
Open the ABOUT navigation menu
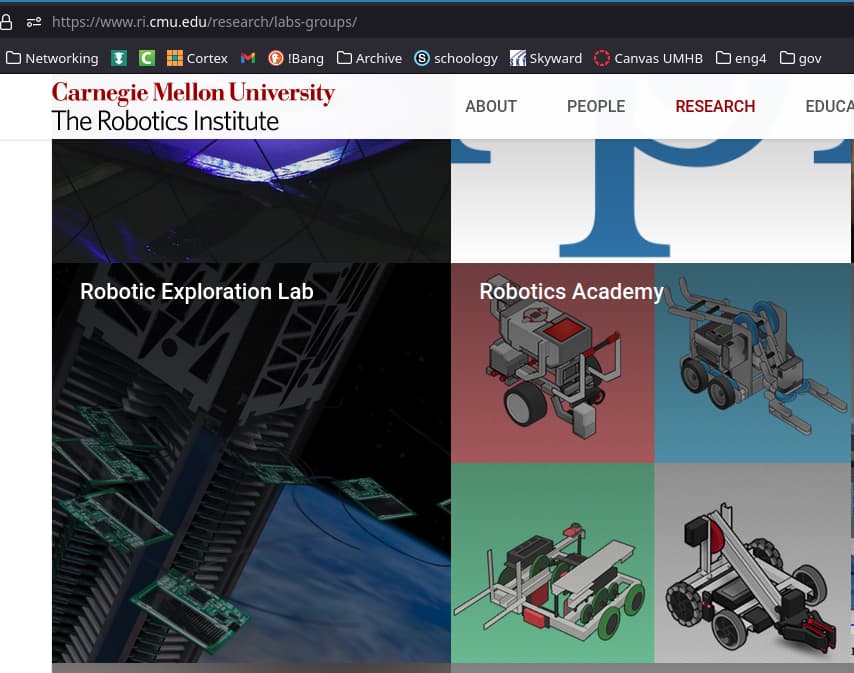(x=491, y=106)
